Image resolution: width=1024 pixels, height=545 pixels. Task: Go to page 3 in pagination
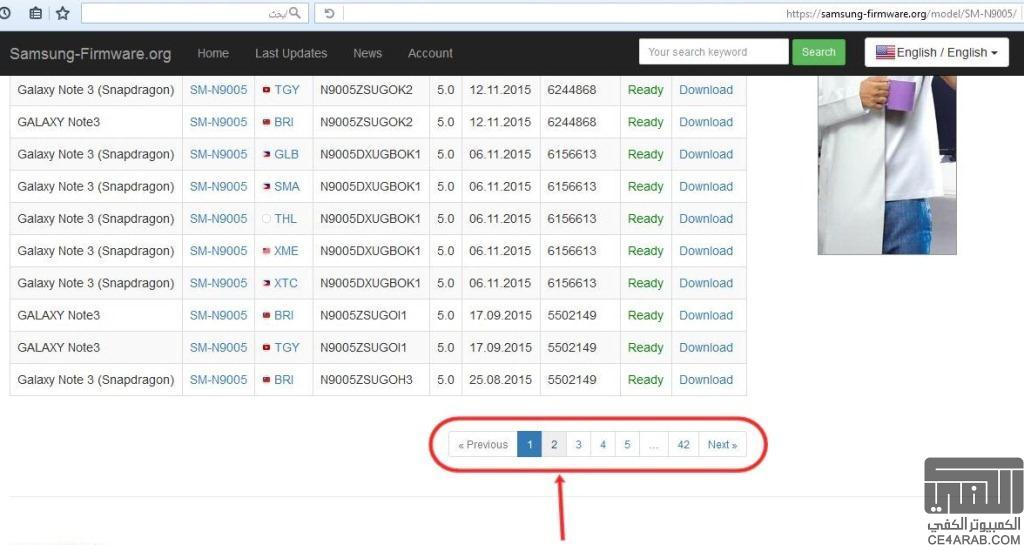579,444
